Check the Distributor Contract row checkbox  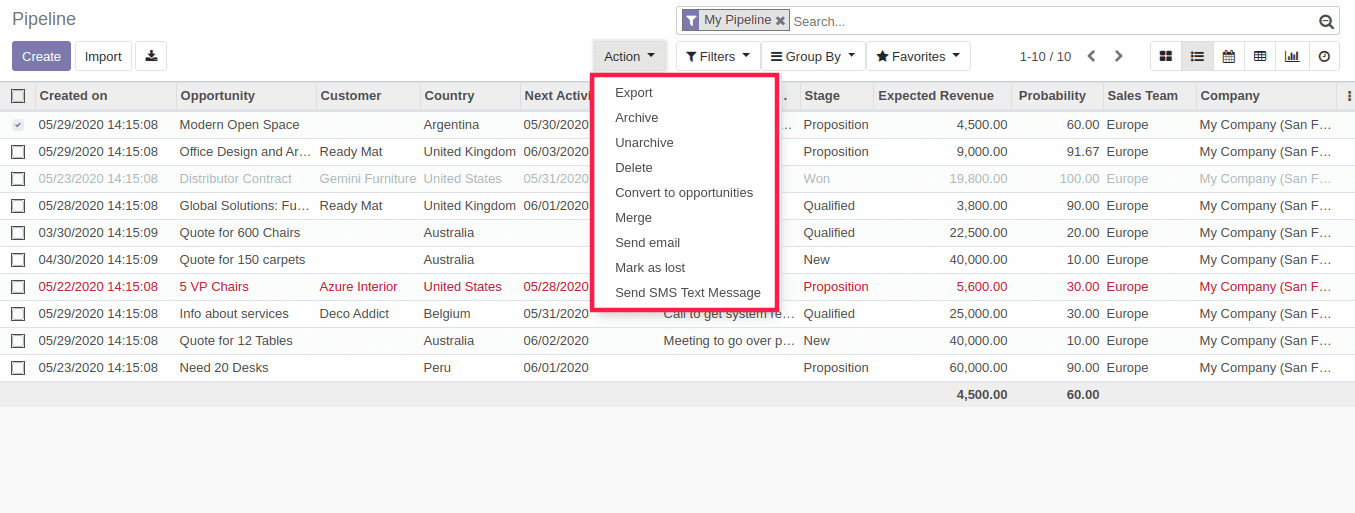pyautogui.click(x=18, y=179)
